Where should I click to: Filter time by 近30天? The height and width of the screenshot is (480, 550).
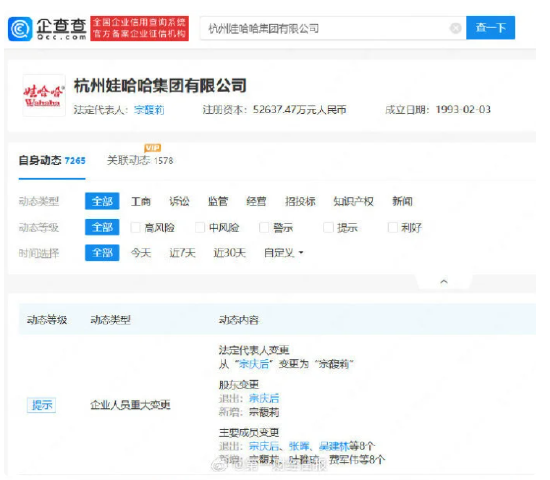(x=229, y=253)
